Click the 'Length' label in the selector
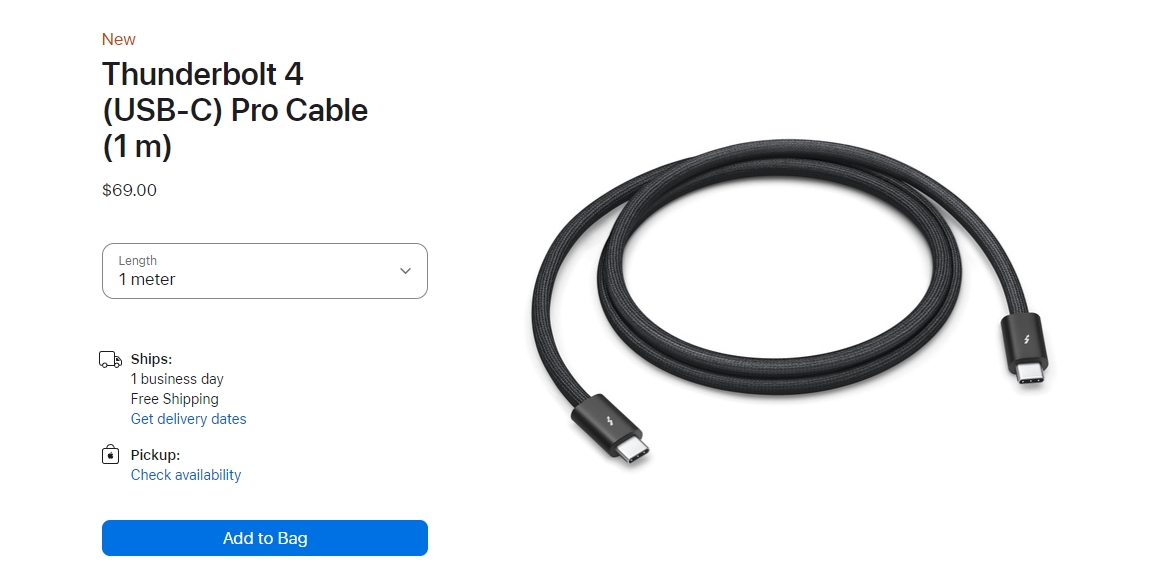Image resolution: width=1164 pixels, height=574 pixels. click(137, 261)
